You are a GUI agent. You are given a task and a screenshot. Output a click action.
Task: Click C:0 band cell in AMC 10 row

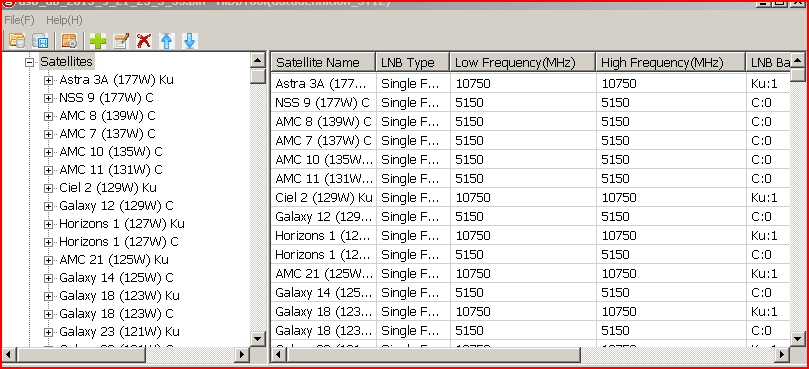point(768,159)
